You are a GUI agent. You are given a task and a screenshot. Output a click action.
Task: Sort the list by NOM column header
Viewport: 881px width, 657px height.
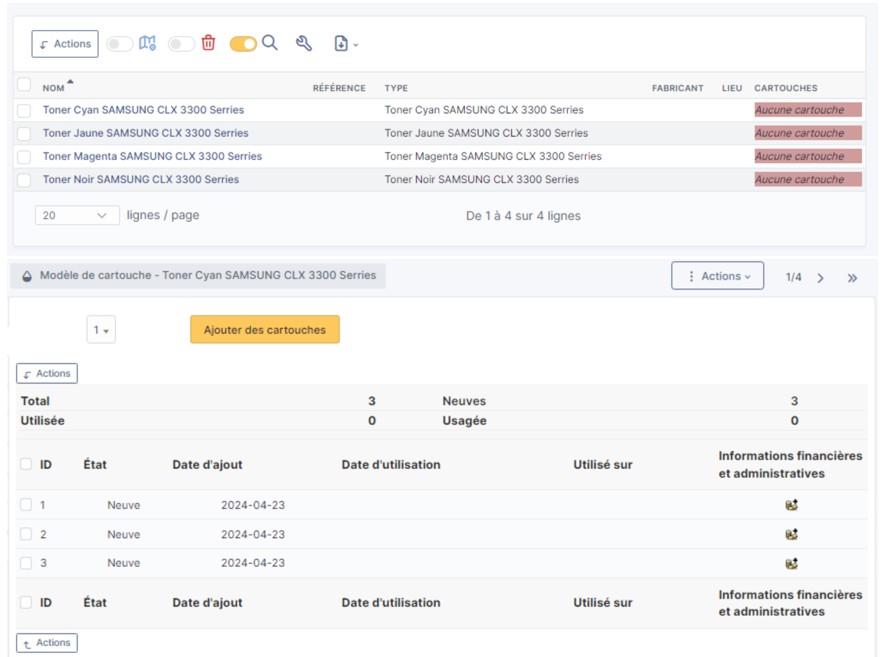[53, 88]
